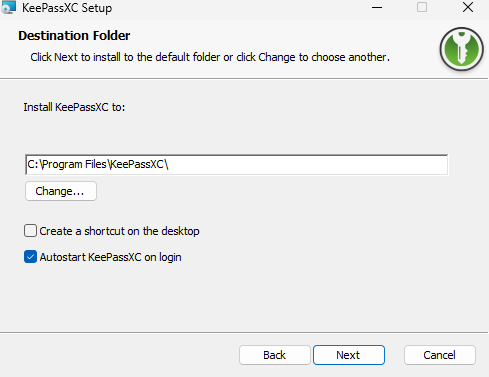Click the 'Create a shortcut on the desktop' label
Screen dimensions: 489x377
(x=119, y=231)
